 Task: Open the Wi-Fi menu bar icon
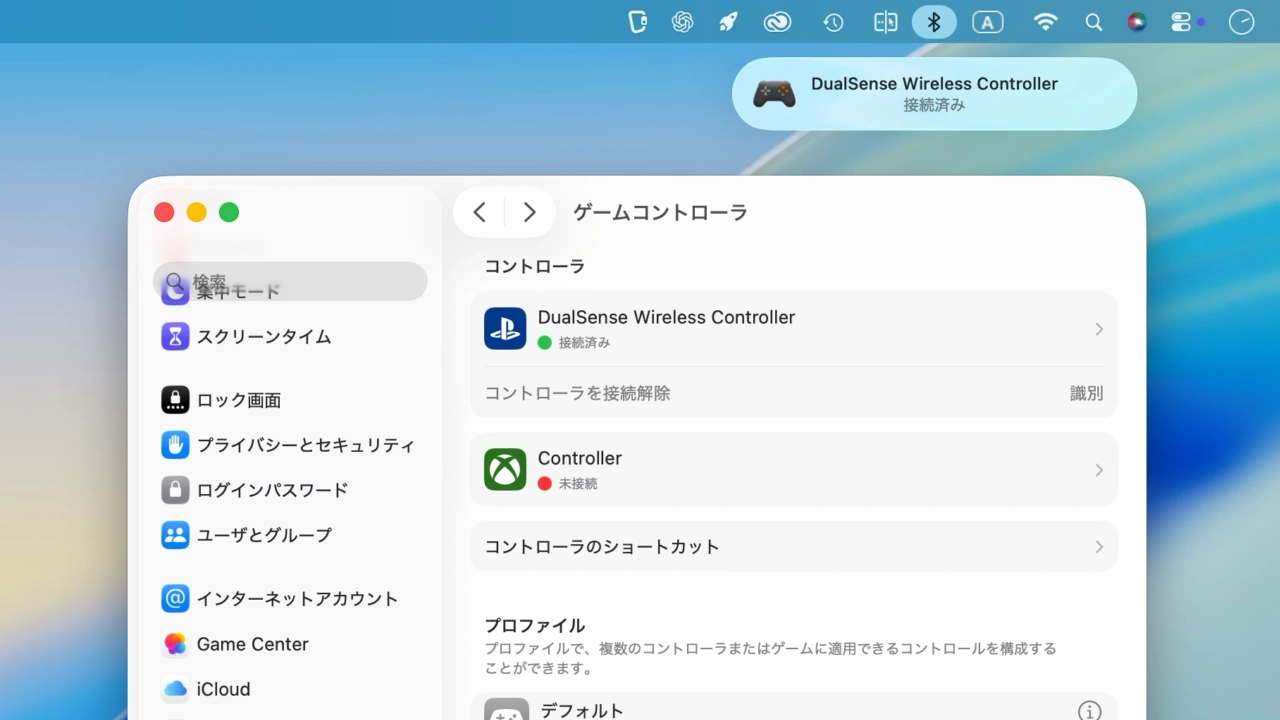[1045, 21]
